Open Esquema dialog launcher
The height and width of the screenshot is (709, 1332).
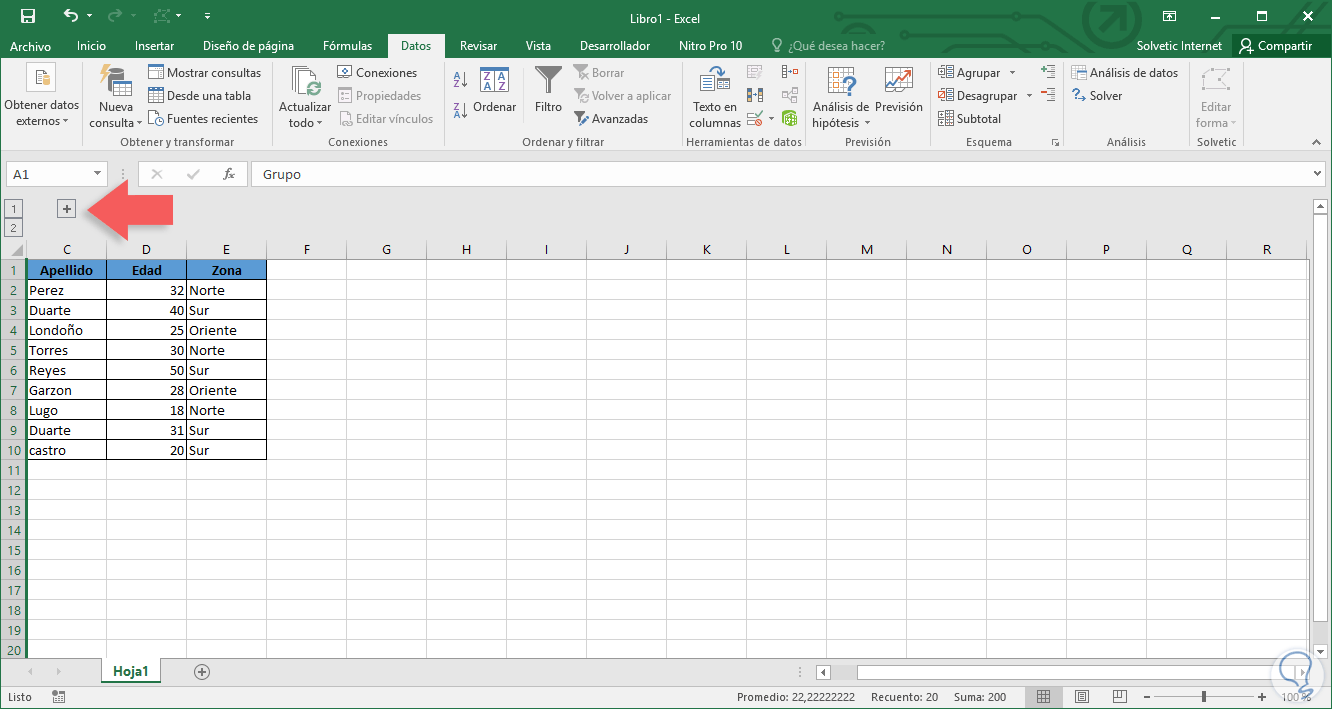click(1055, 143)
